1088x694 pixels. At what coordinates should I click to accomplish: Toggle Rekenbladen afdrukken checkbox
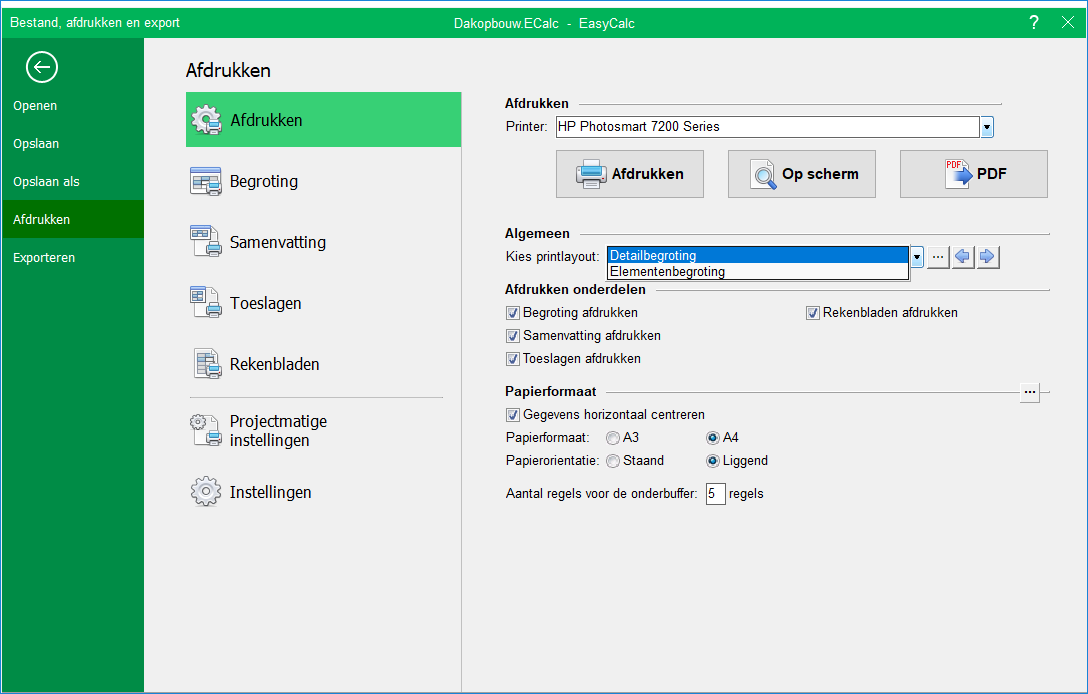pyautogui.click(x=813, y=313)
